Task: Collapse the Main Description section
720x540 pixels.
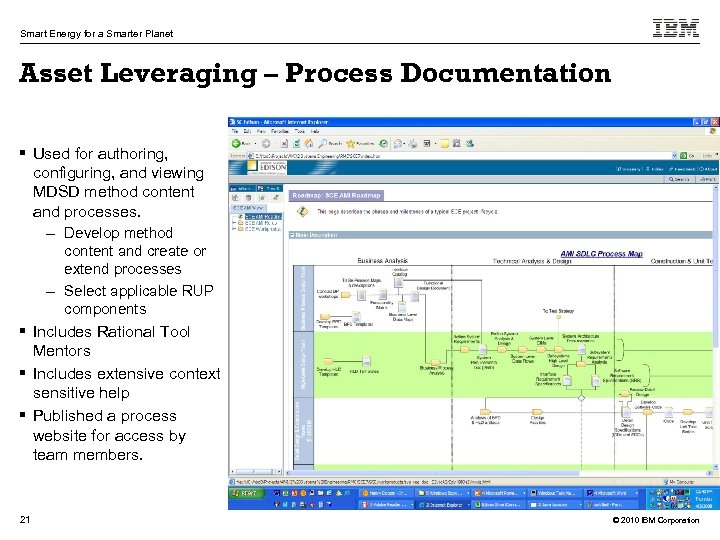Action: [x=291, y=235]
